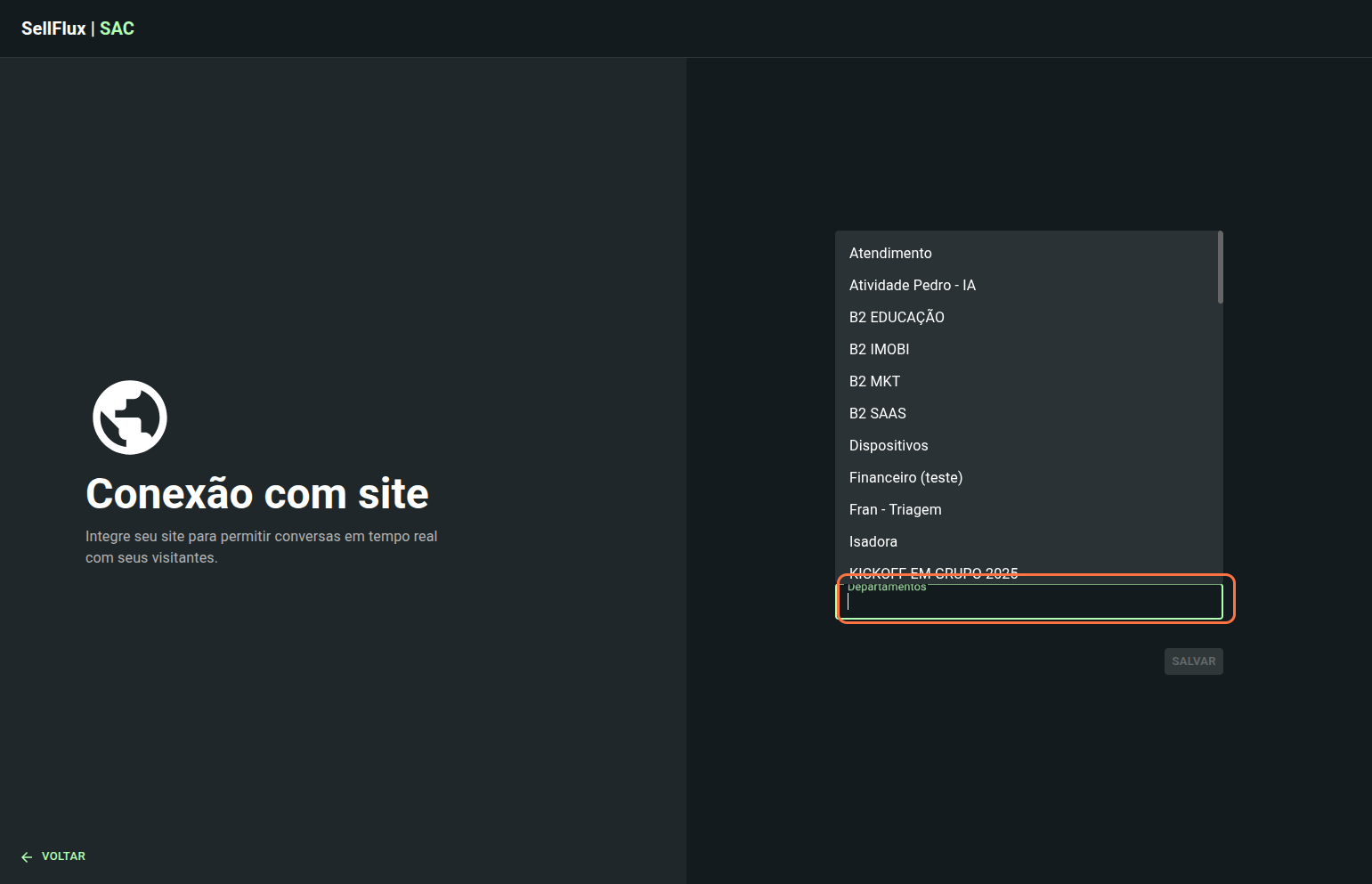Pick Dispositivos from the dropdown list
Screen dimensions: 1372x884
tap(888, 446)
